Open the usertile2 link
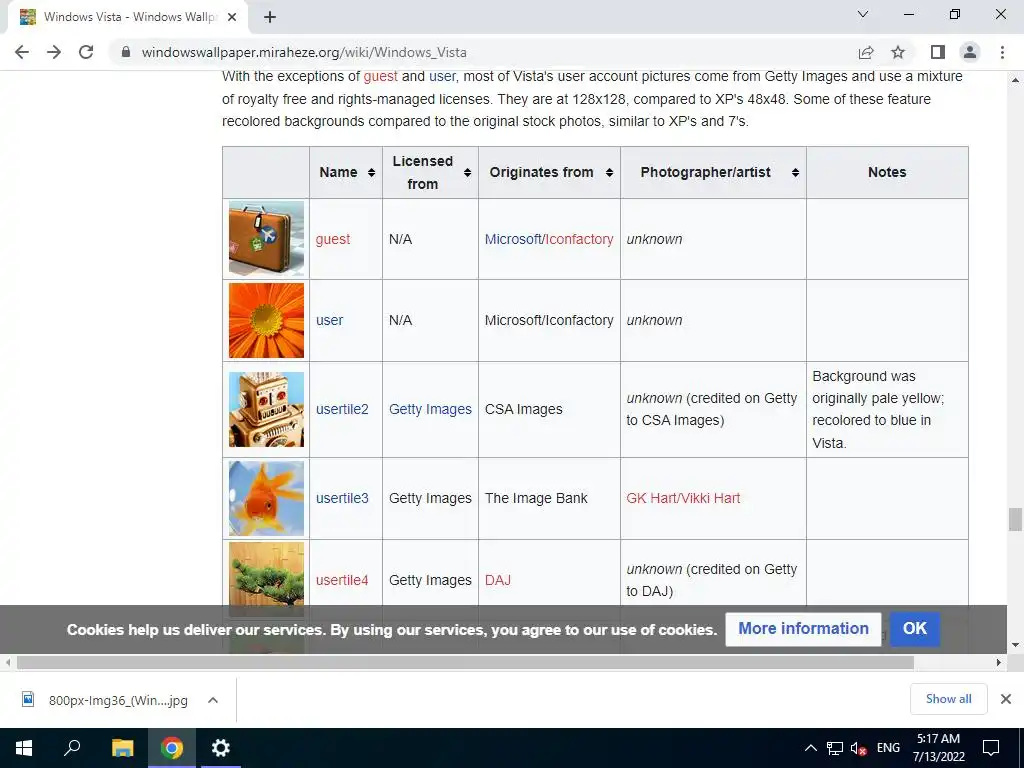Image resolution: width=1024 pixels, height=768 pixels. [x=342, y=409]
